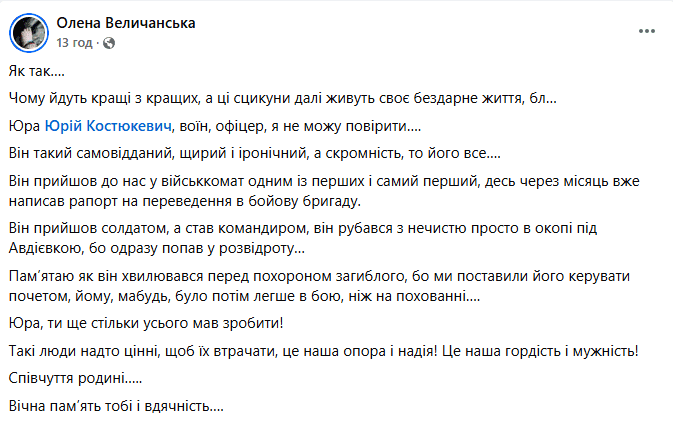This screenshot has width=673, height=423.
Task: Click the opening line Як так....
Action: point(36,71)
